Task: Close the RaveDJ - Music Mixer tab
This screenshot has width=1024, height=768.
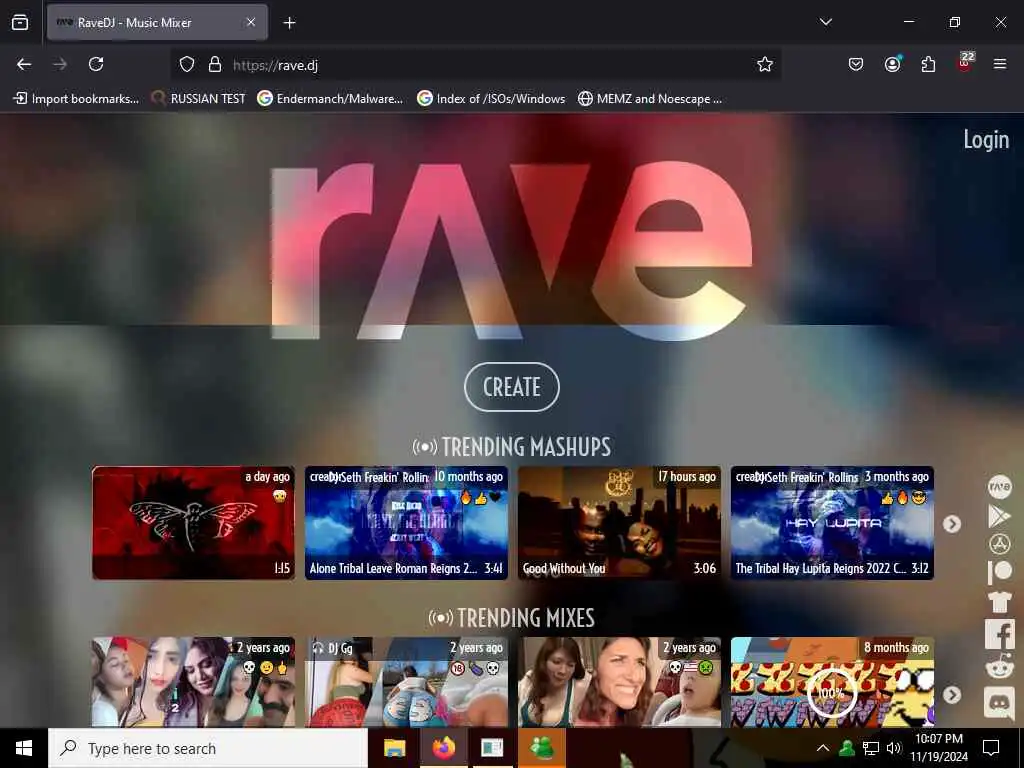Action: 251,22
